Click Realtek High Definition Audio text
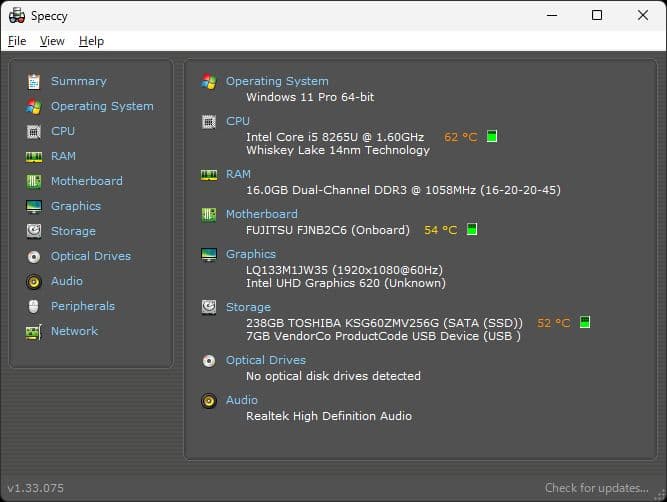667x502 pixels. pos(329,416)
